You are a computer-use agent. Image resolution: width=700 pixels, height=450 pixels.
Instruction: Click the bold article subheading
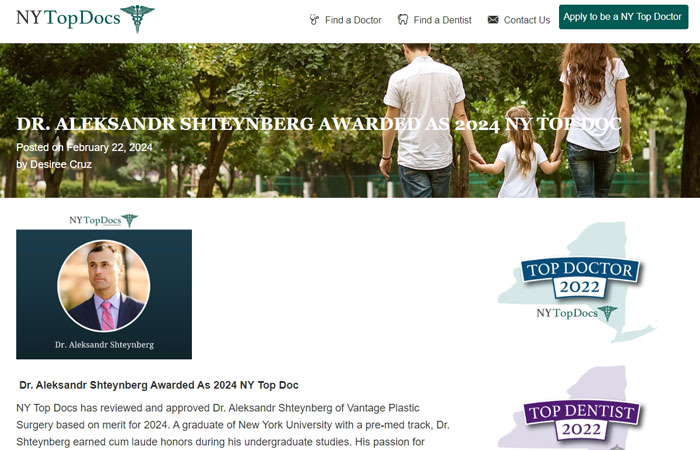pyautogui.click(x=159, y=385)
